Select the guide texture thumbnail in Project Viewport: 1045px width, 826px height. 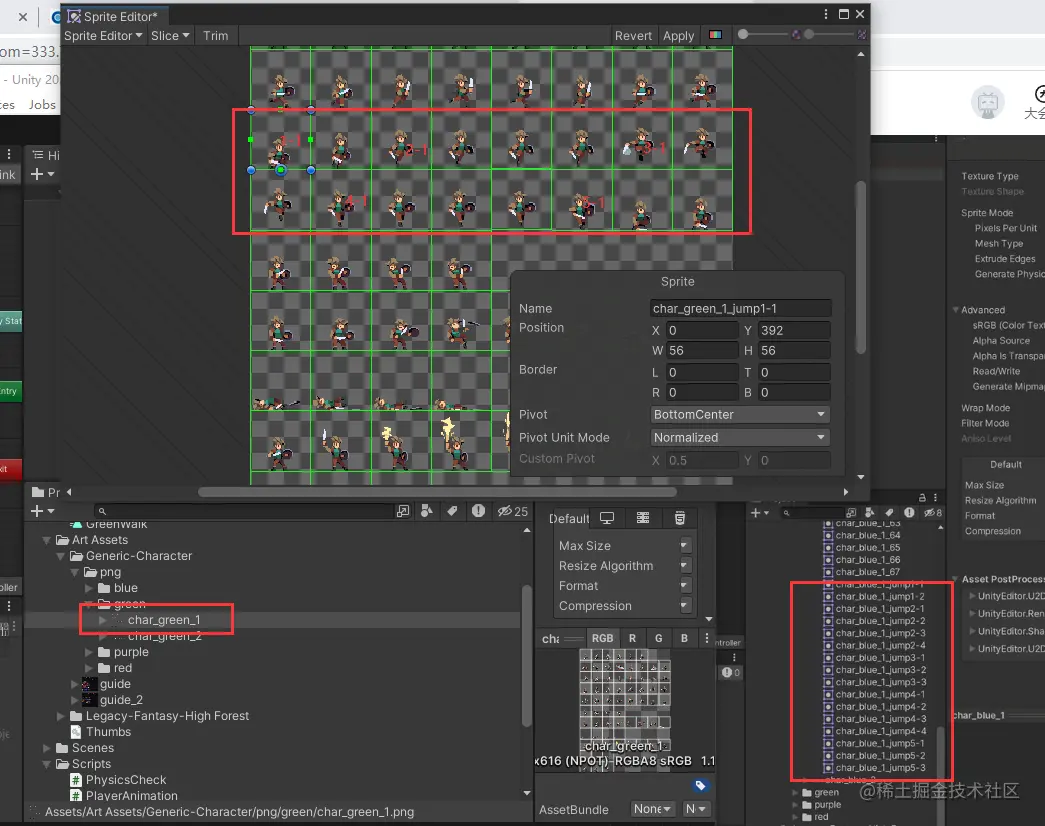(89, 684)
